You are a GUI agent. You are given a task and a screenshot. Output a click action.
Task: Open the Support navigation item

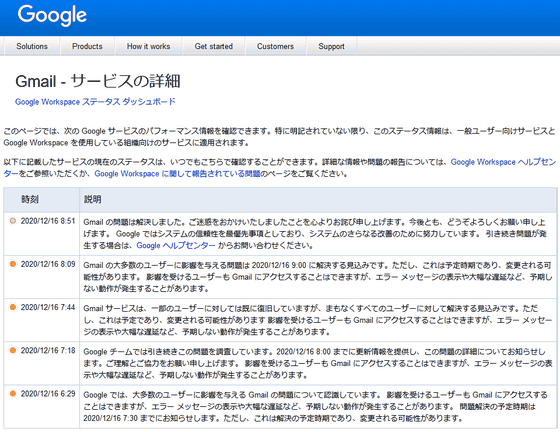(331, 46)
